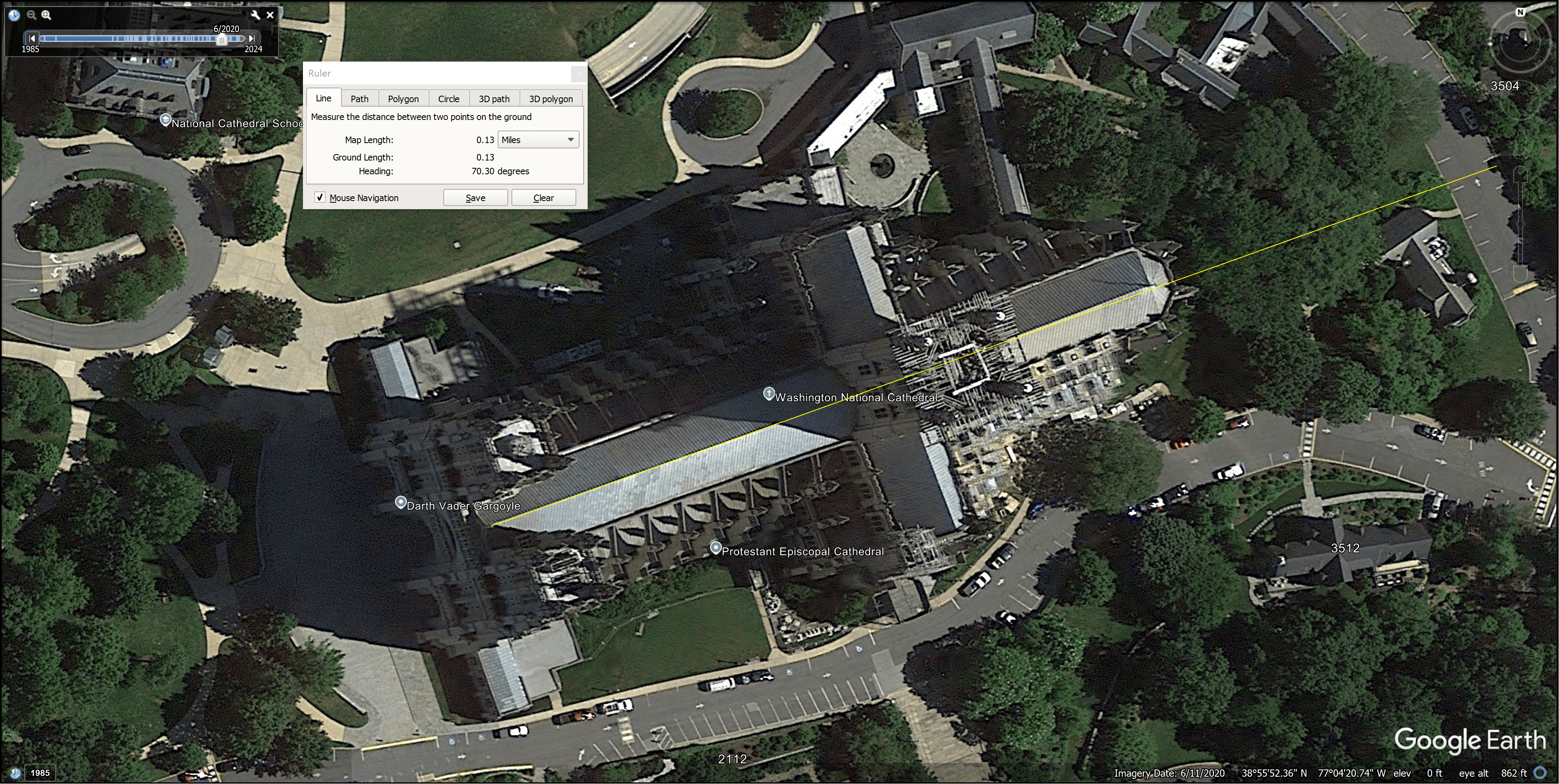Clear the ruler measurement
The width and height of the screenshot is (1559, 784).
click(543, 198)
